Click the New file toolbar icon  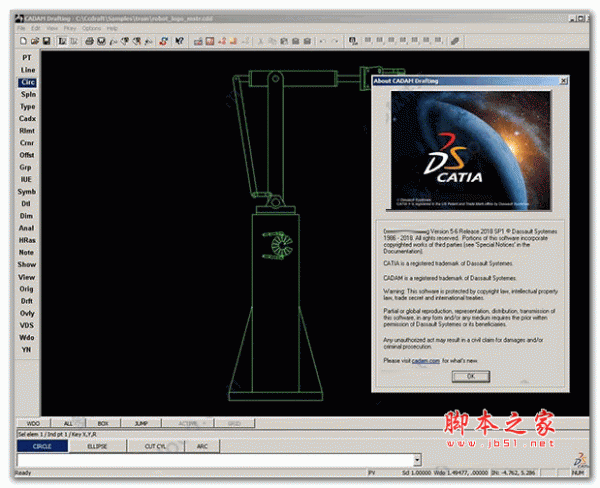coord(23,41)
